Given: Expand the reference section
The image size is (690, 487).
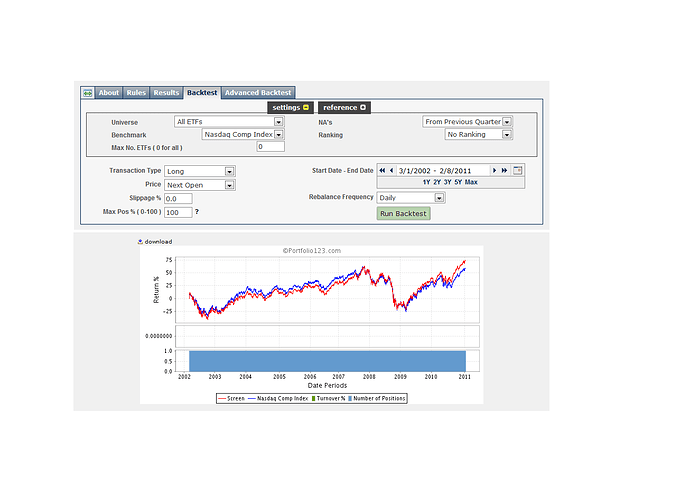Looking at the screenshot, I should click(344, 107).
